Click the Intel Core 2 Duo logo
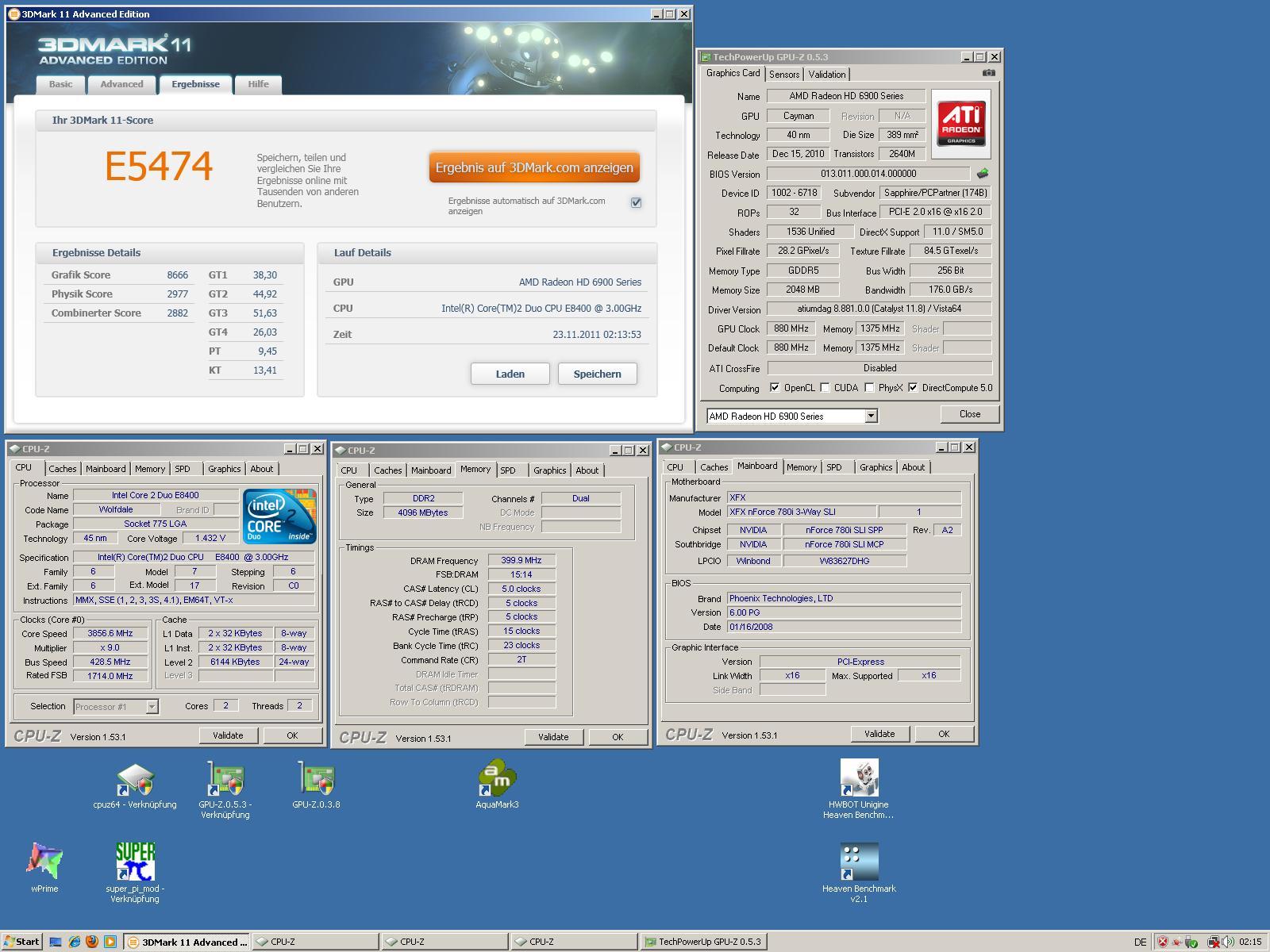Viewport: 1270px width, 952px height. tap(280, 516)
